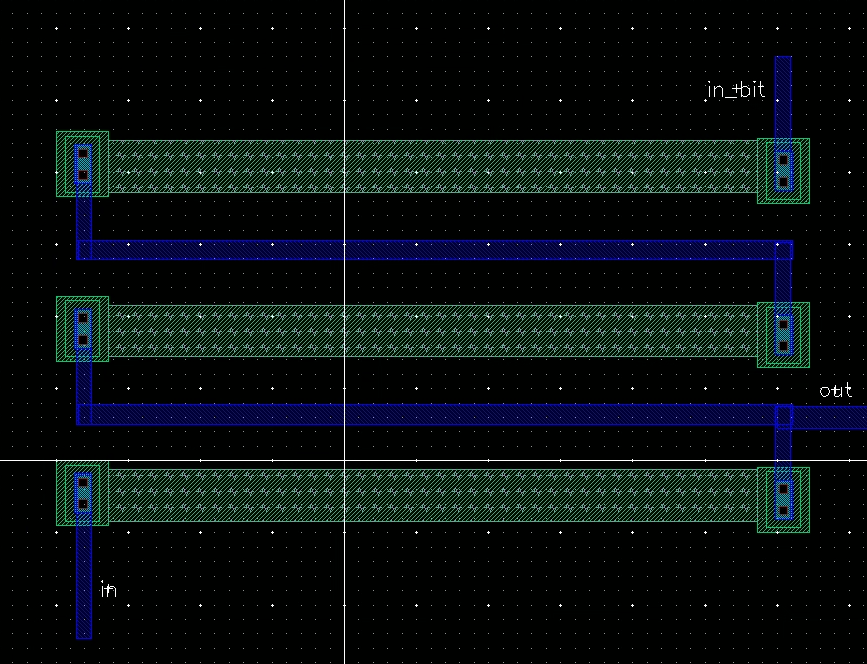
Task: Click the origin crosshair intersection point
Action: coord(344,460)
